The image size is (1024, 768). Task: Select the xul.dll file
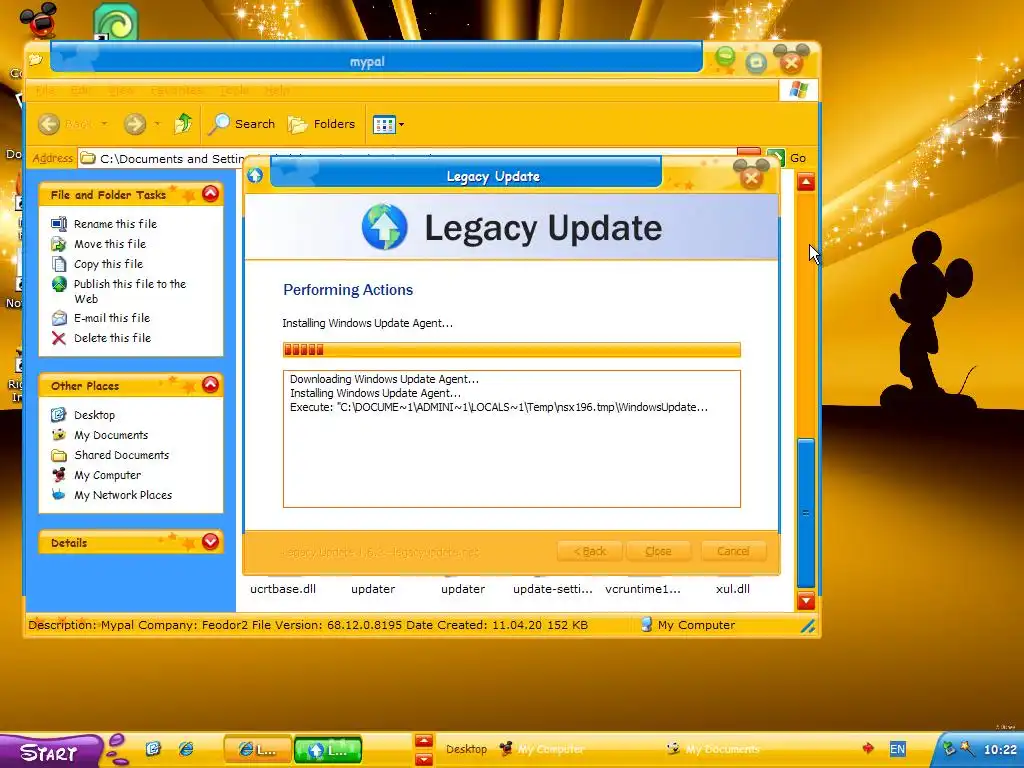click(733, 588)
